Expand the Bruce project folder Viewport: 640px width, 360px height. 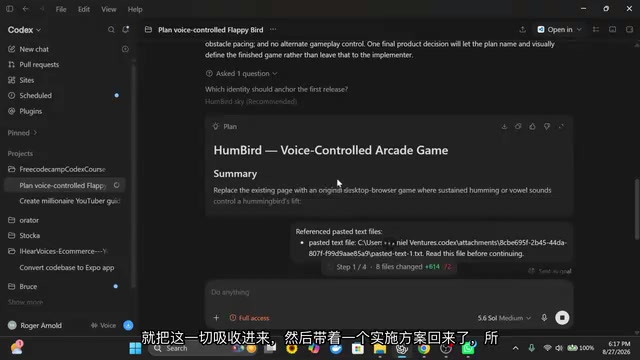point(28,287)
